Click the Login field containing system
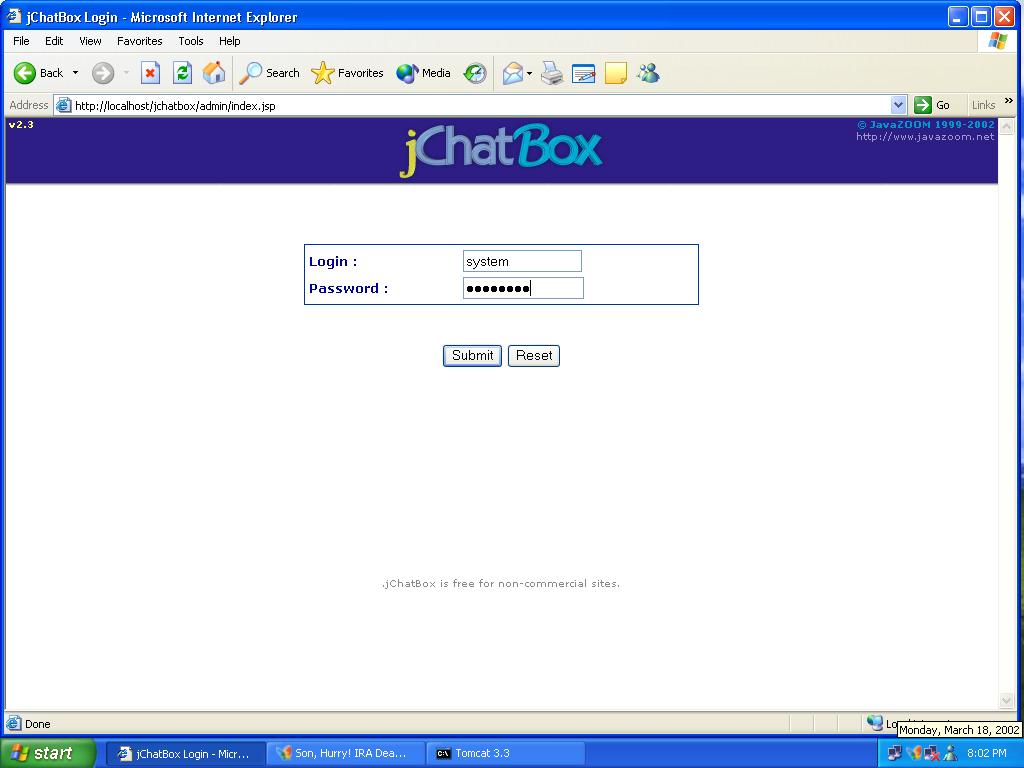This screenshot has width=1024, height=768. click(522, 261)
